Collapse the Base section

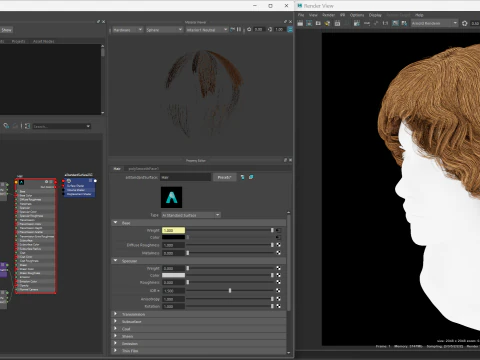(x=115, y=222)
